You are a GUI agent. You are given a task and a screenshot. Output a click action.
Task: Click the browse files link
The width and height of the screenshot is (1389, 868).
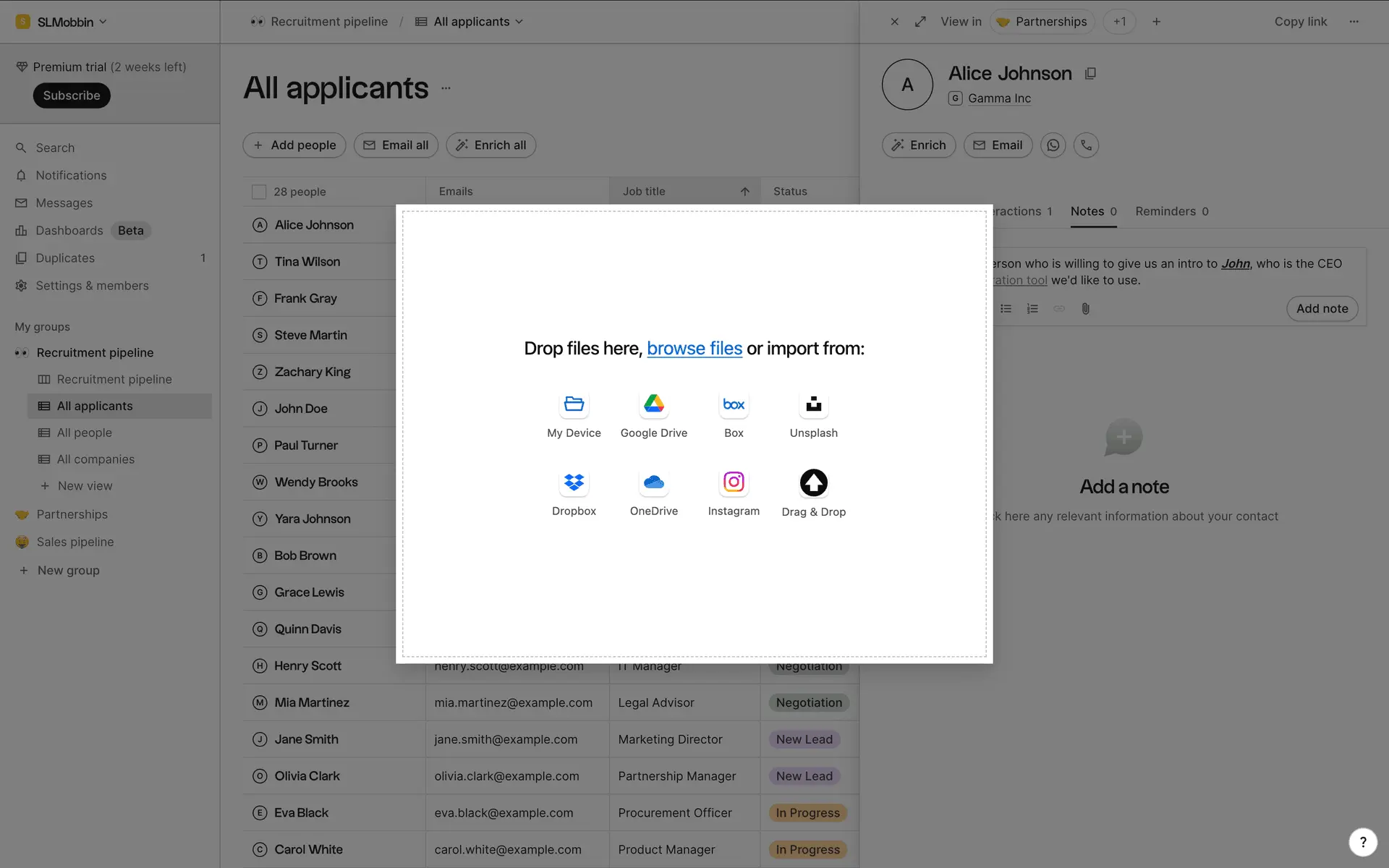click(x=694, y=349)
